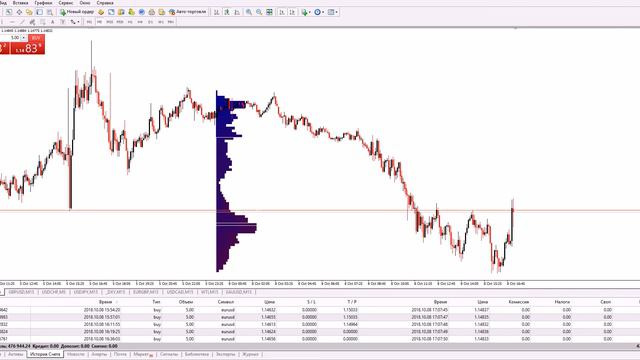Select the candlestick chart type icon
Viewport: 640px width, 360px height.
(226, 12)
